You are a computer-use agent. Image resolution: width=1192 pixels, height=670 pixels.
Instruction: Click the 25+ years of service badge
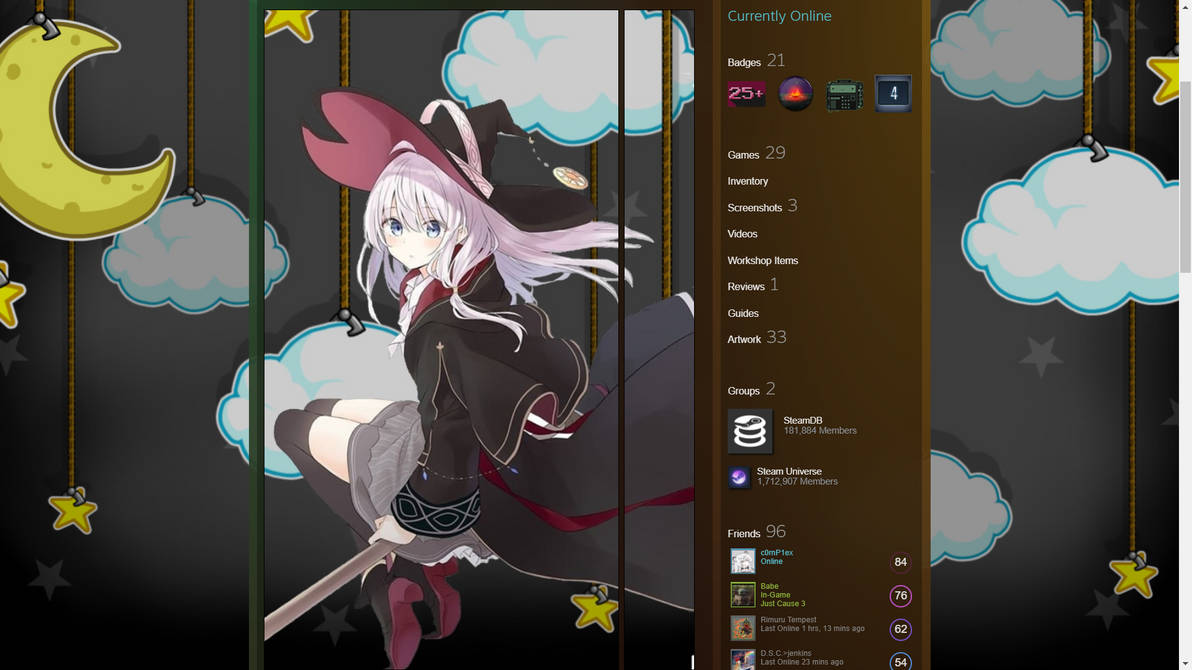coord(746,93)
